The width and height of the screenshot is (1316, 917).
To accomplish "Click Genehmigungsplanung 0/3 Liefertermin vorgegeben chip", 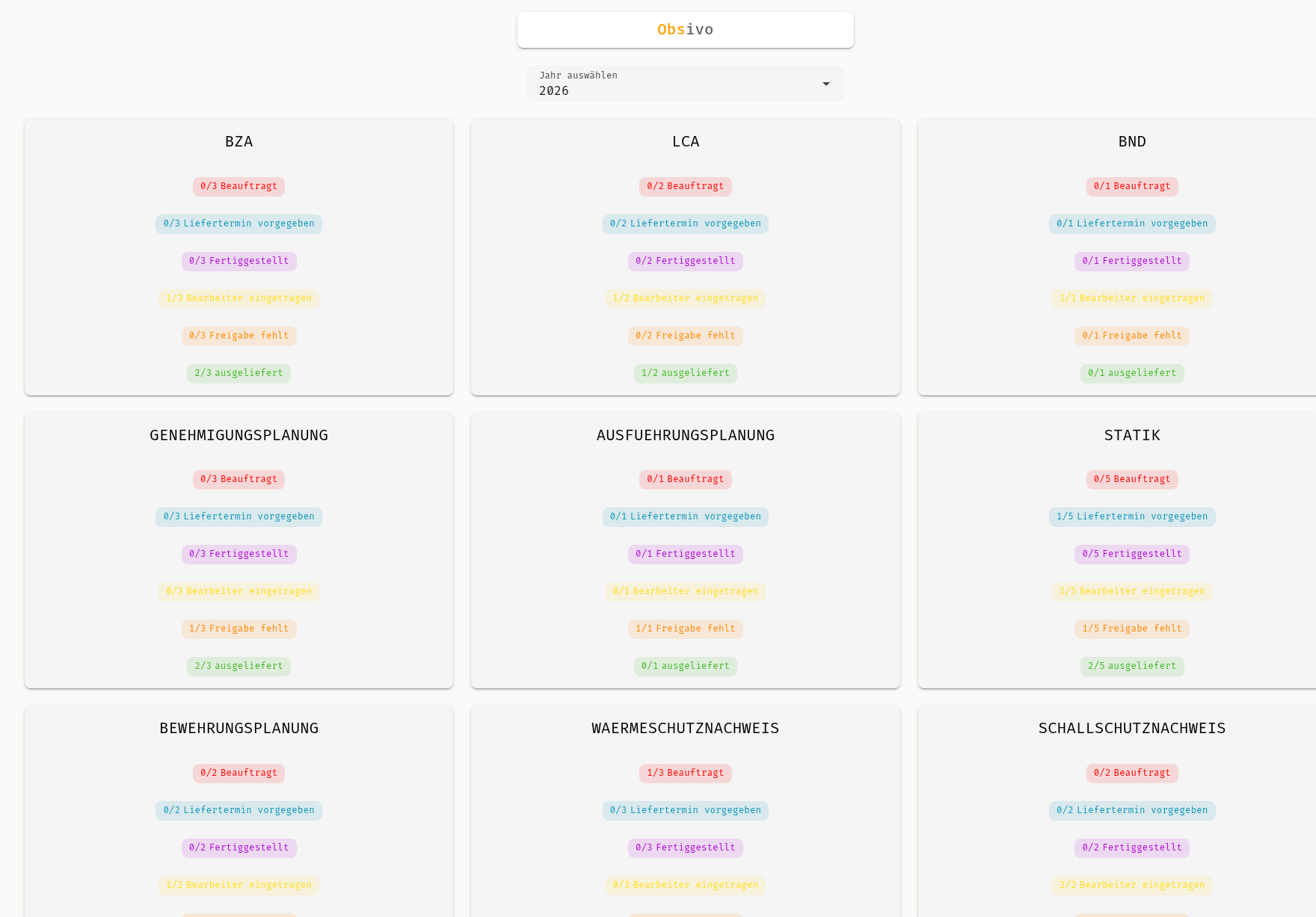I will [239, 517].
